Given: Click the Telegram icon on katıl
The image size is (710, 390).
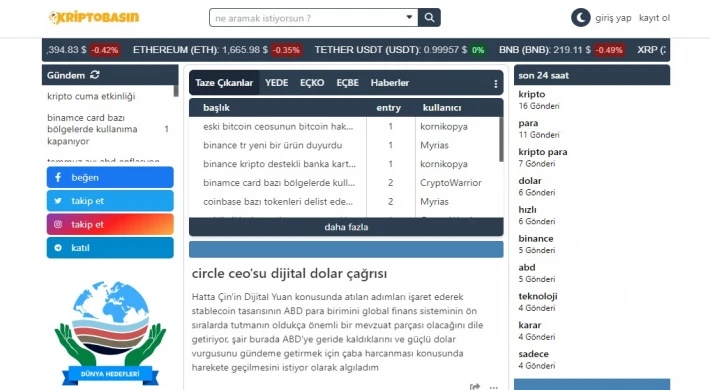Looking at the screenshot, I should [58, 248].
